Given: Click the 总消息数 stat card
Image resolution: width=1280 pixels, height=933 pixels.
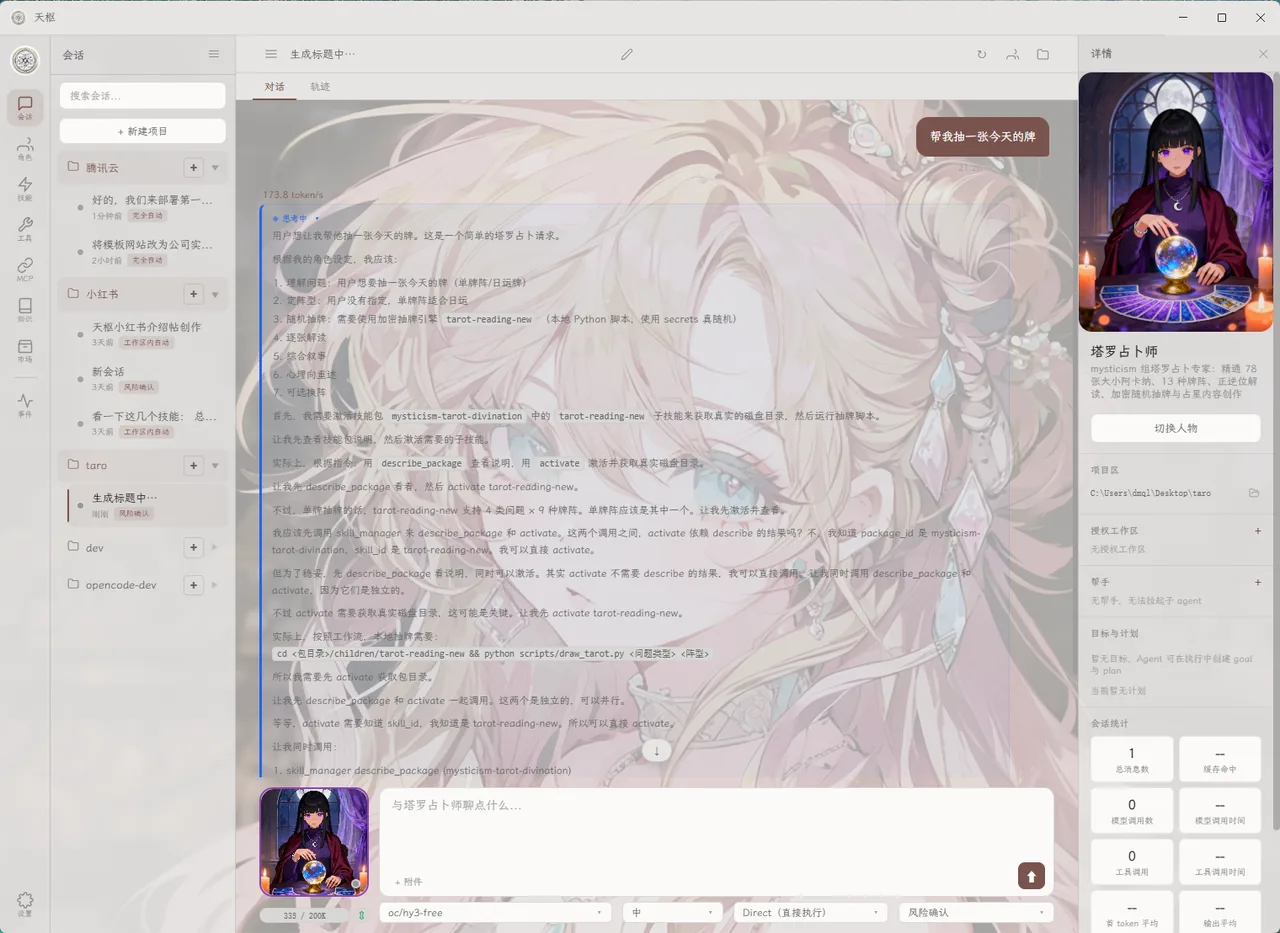Looking at the screenshot, I should pyautogui.click(x=1132, y=758).
